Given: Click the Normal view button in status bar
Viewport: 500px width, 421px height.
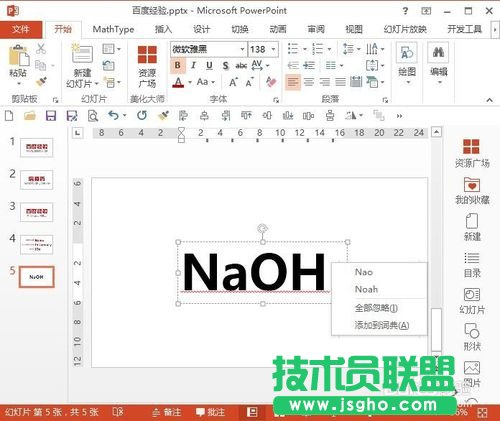Looking at the screenshot, I should [x=252, y=412].
